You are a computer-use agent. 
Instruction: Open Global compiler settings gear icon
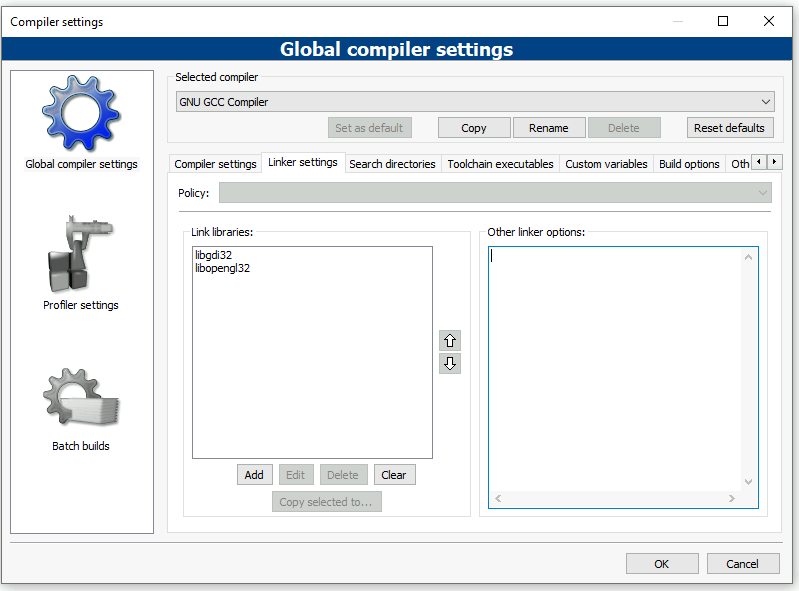click(81, 114)
